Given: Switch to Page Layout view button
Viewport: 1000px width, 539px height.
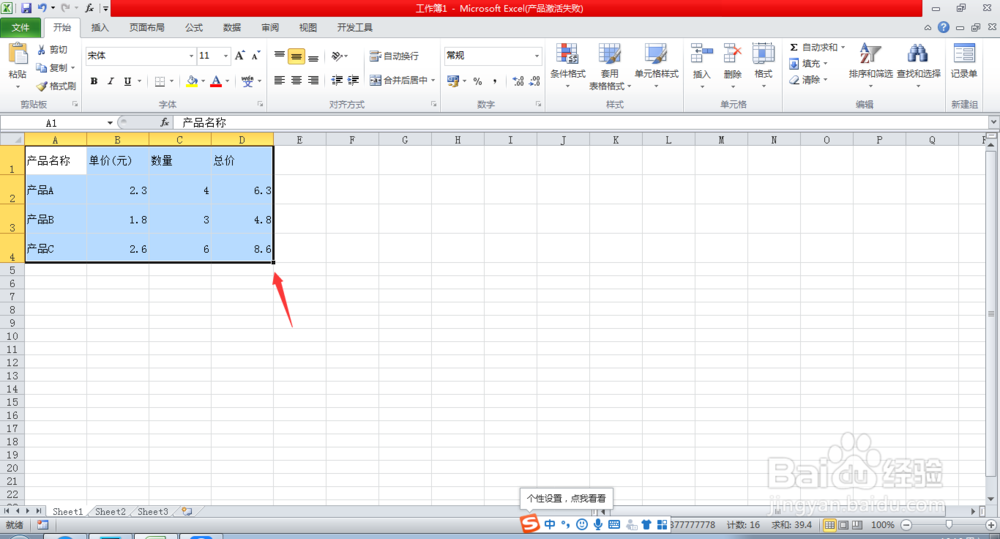Looking at the screenshot, I should [x=843, y=525].
